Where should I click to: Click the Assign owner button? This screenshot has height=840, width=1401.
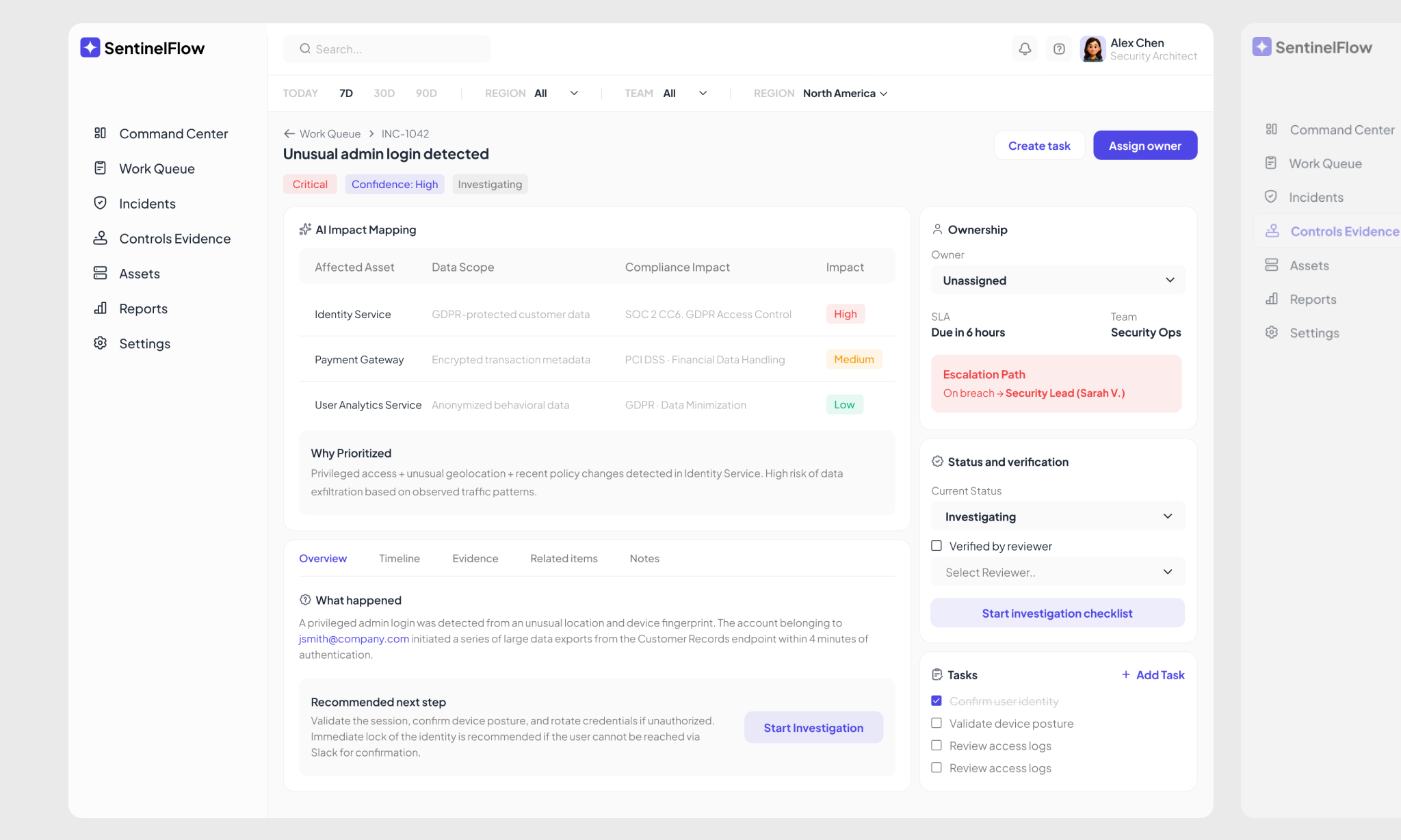1144,146
